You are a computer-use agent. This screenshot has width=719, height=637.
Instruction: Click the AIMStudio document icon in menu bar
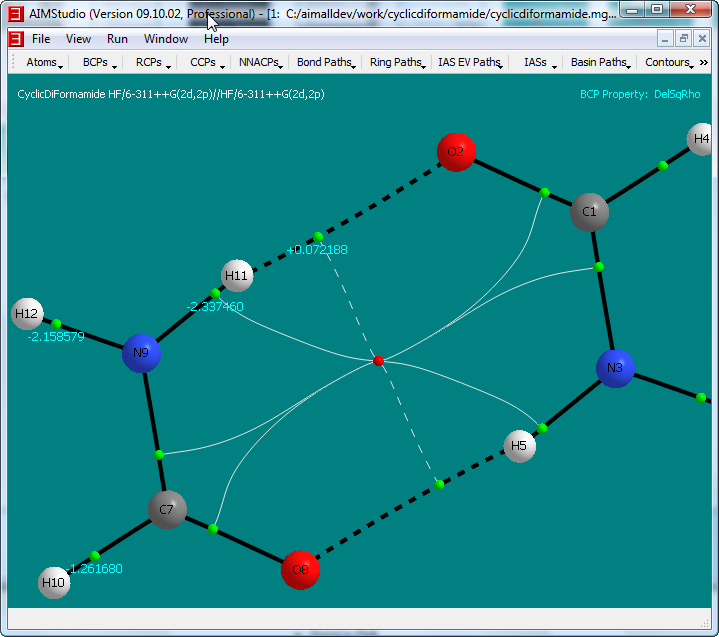click(15, 39)
